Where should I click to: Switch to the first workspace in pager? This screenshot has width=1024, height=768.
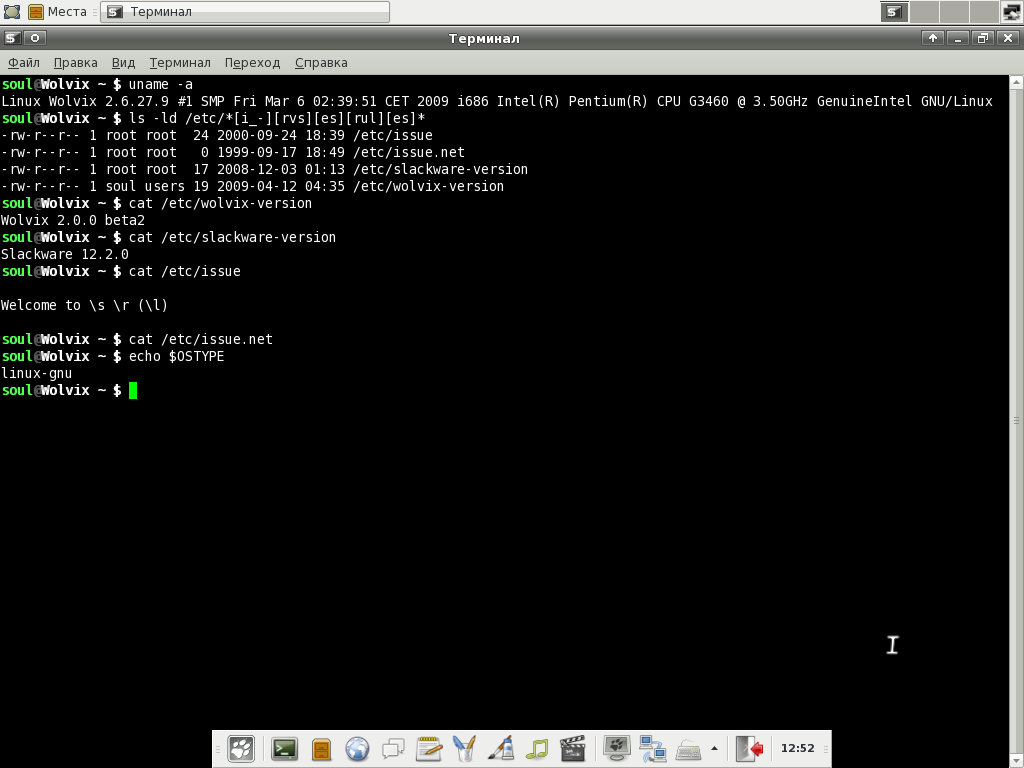[894, 12]
